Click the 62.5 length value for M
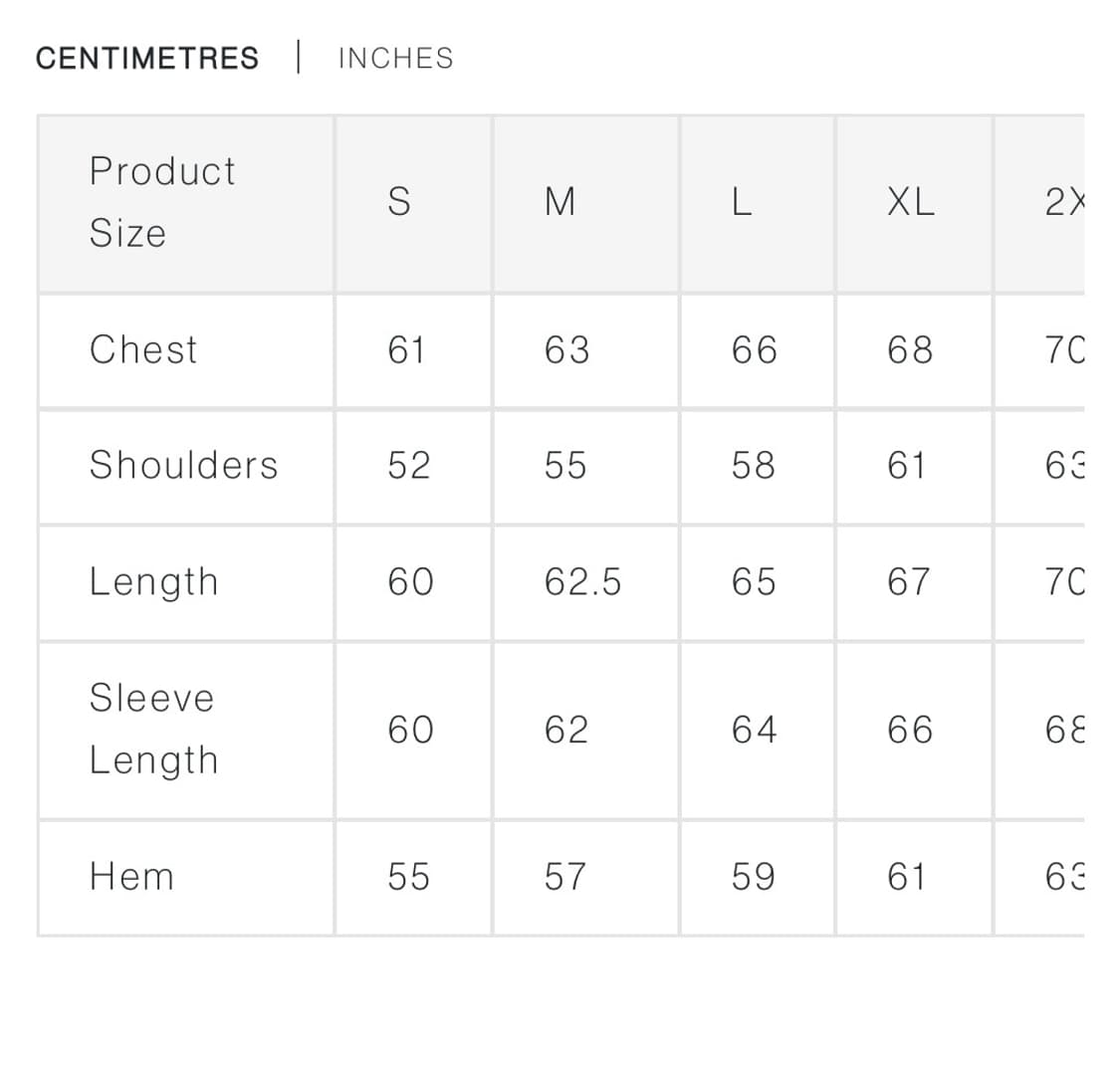Image resolution: width=1120 pixels, height=1065 pixels. pos(582,581)
